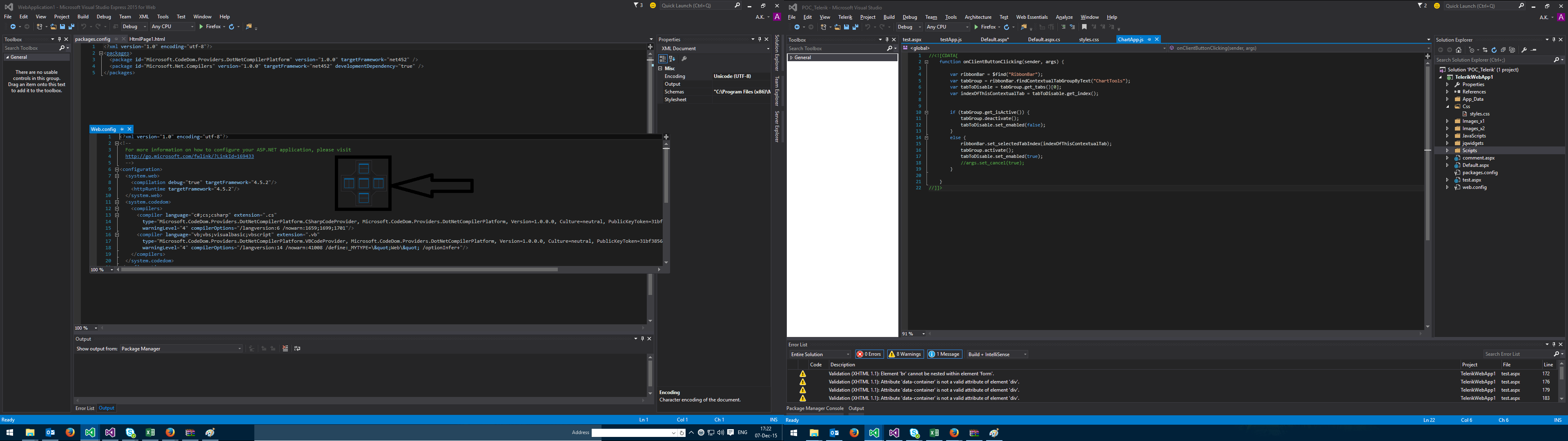Viewport: 1568px width, 441px height.
Task: Click Refresh icon in Solution Explorer toolbar
Action: pyautogui.click(x=1494, y=50)
